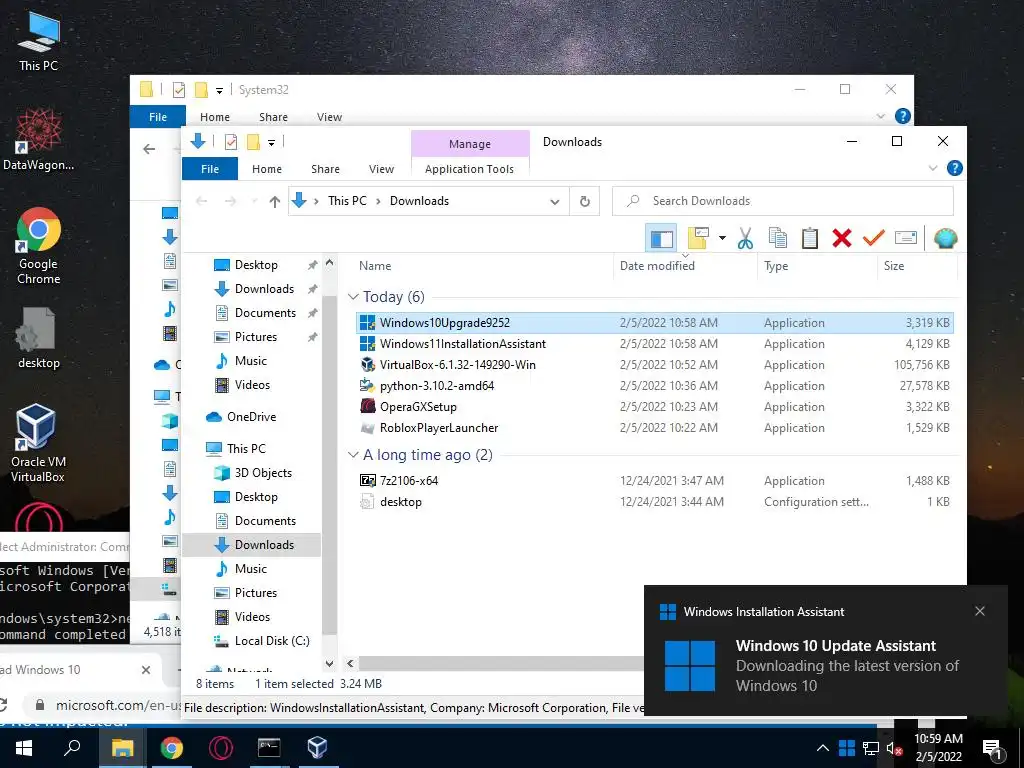
Task: Open the Windows Start menu
Action: coord(24,747)
